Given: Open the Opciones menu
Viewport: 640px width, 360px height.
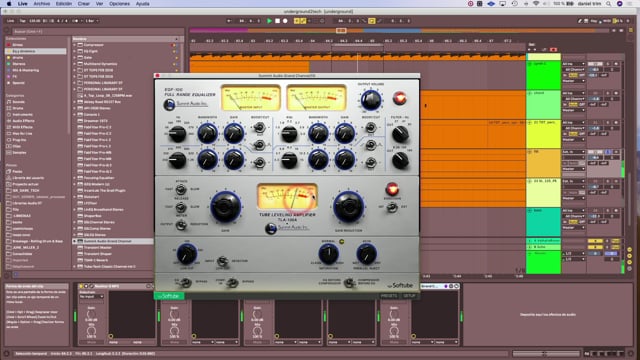Looking at the screenshot, I should click(119, 4).
